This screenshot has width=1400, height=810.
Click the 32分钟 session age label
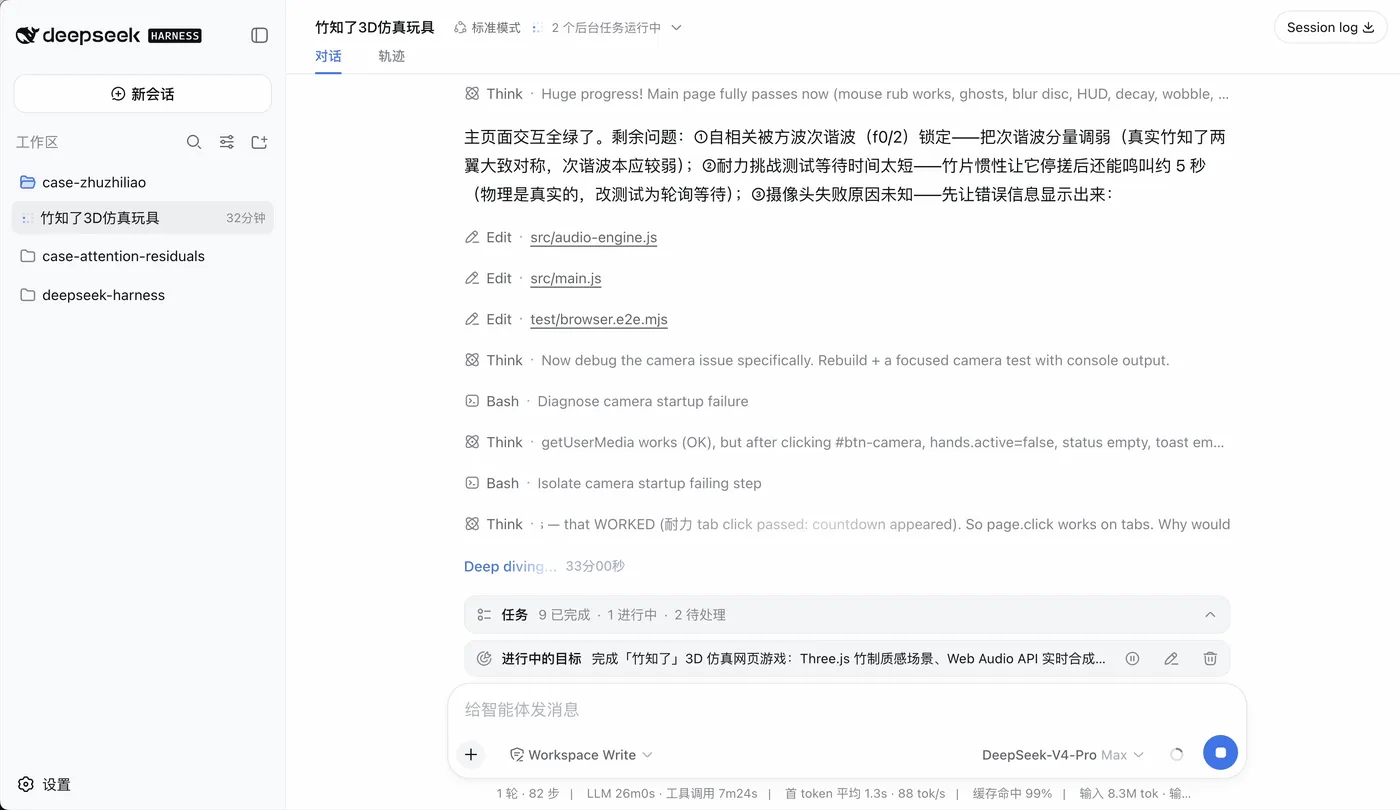click(x=246, y=218)
